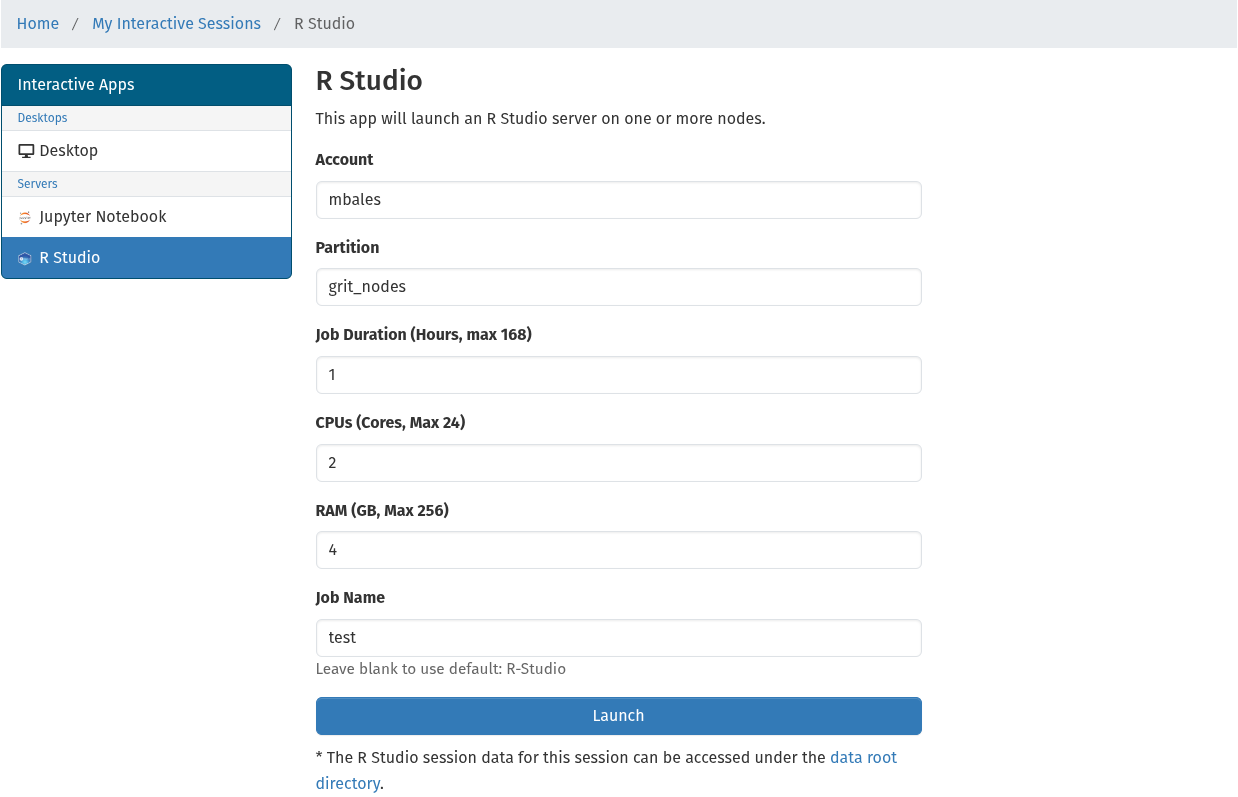Click the Interactive Apps panel header

pos(146,85)
